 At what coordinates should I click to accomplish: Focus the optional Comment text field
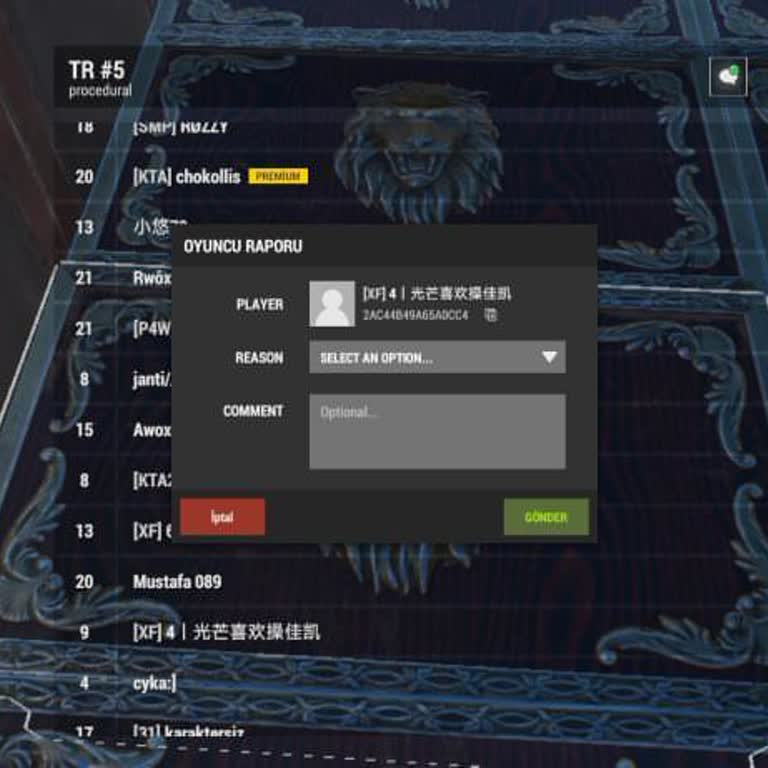437,431
